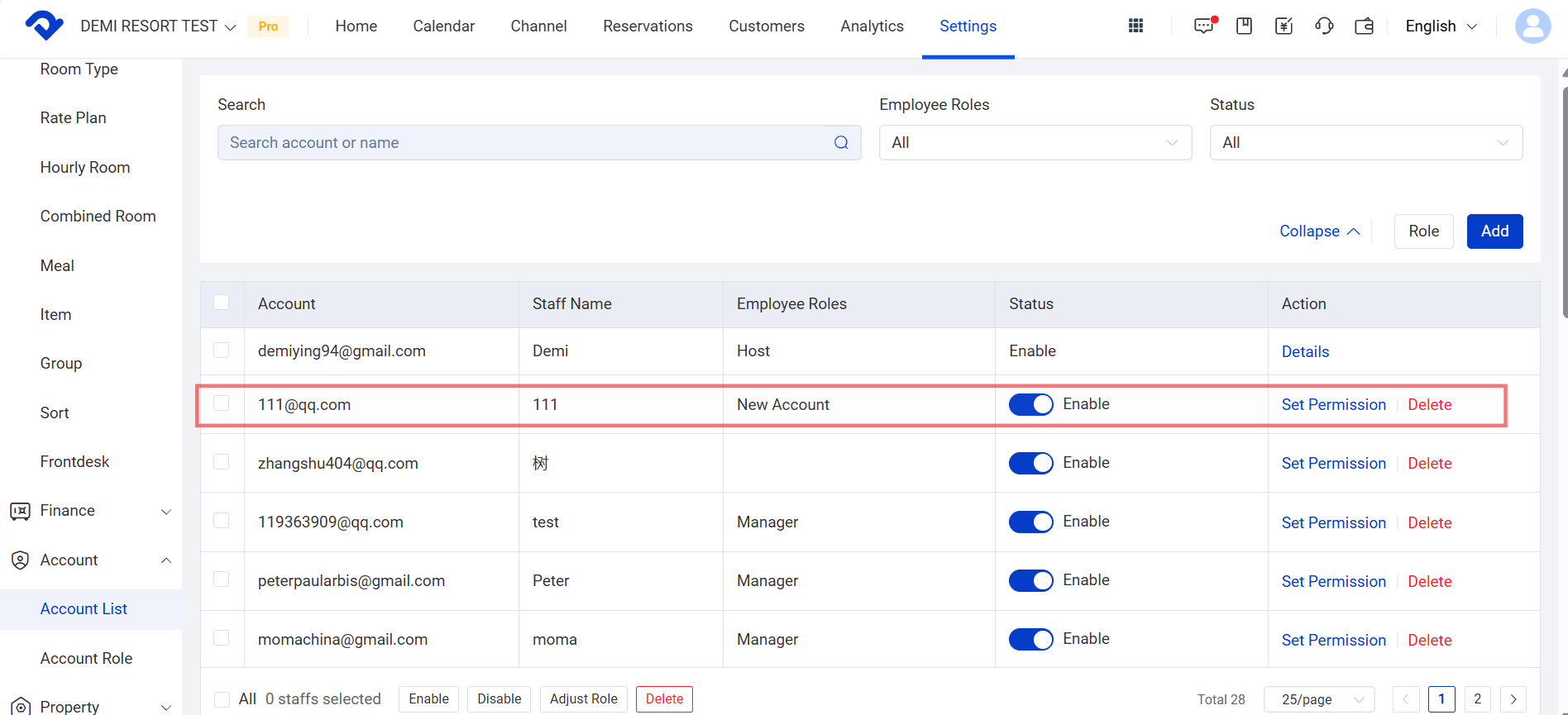The width and height of the screenshot is (1568, 715).
Task: Switch off the Enable slider for 119363909@qq.com
Action: click(x=1030, y=522)
